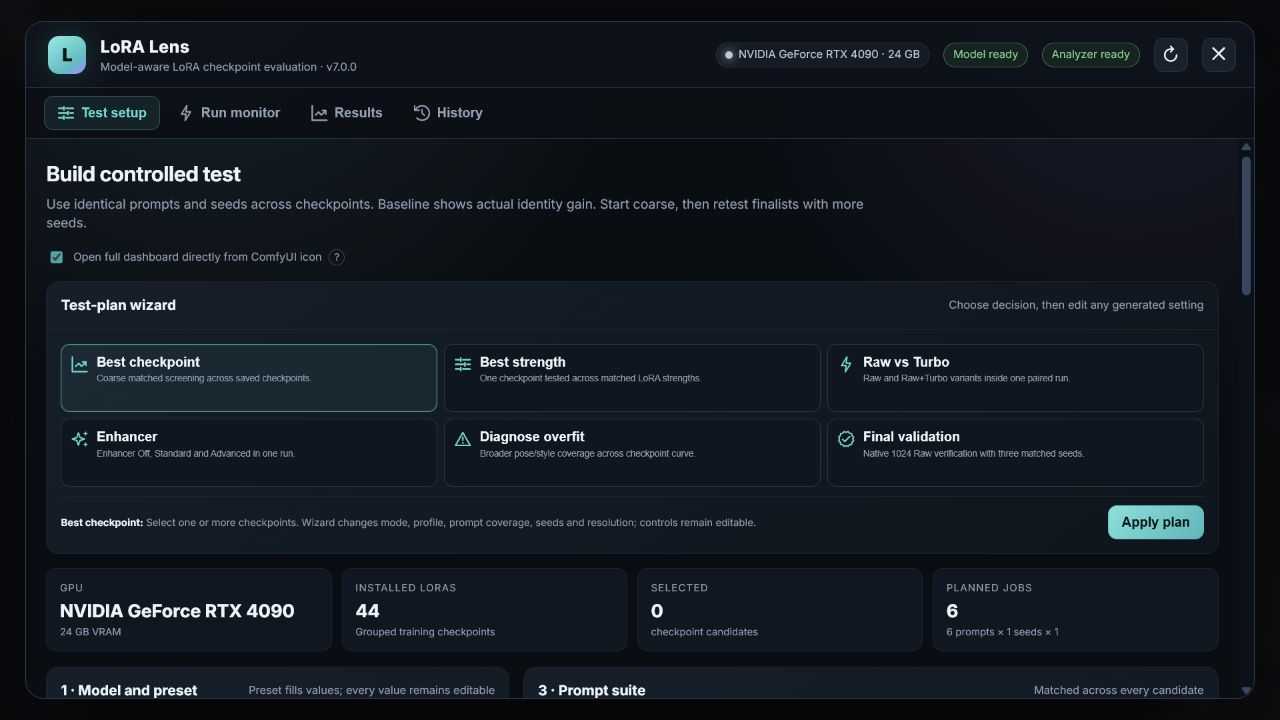Click the GPU status dot indicator
The image size is (1280, 720).
[x=729, y=55]
